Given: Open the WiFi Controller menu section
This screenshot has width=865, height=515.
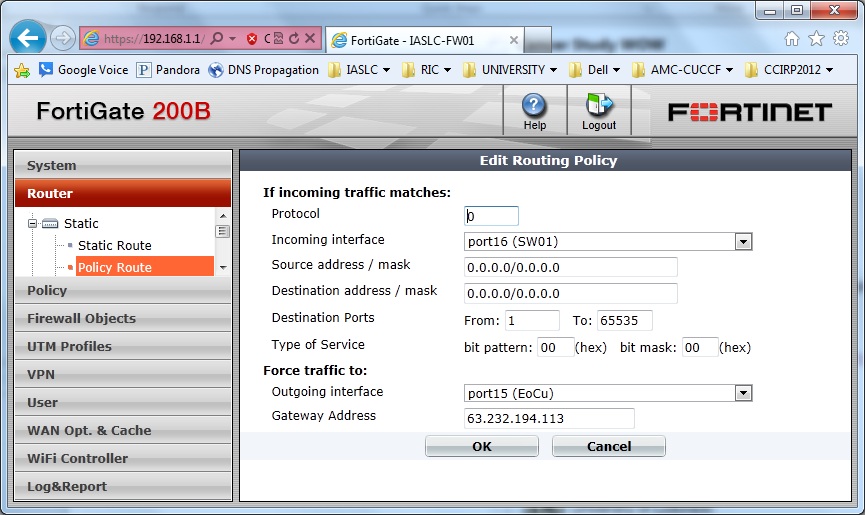Looking at the screenshot, I should point(122,458).
